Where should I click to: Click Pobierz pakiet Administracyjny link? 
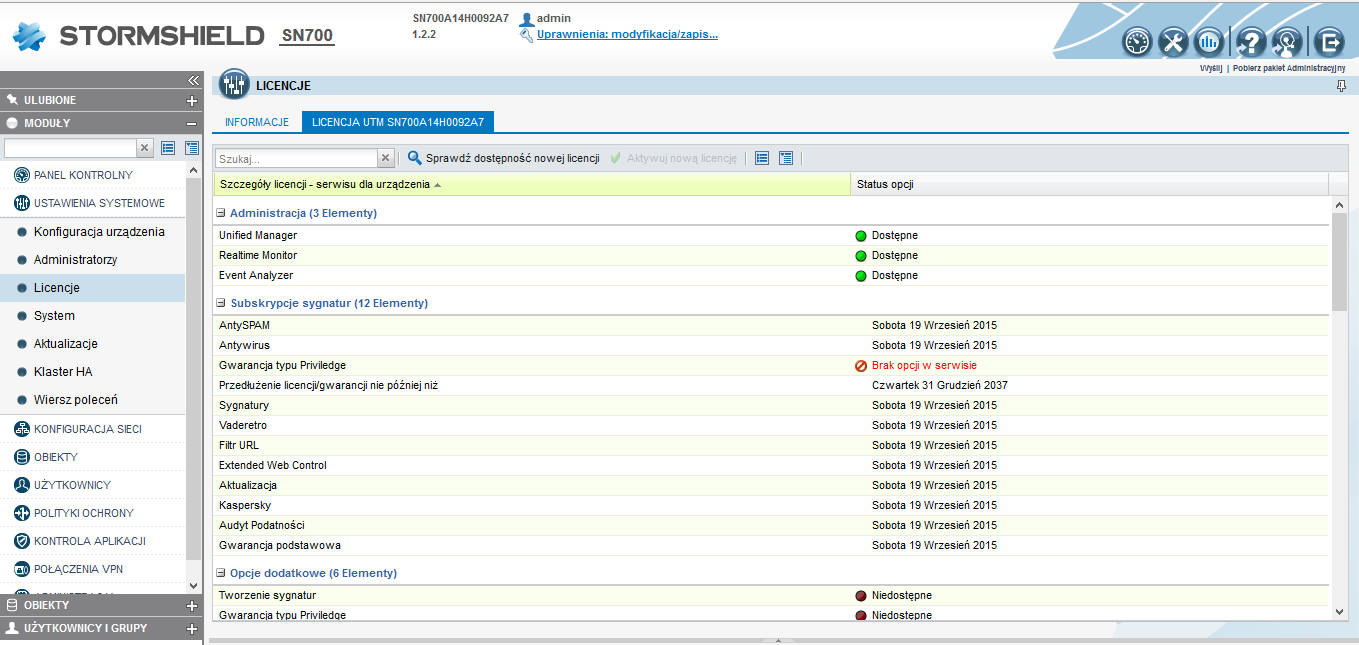tap(1289, 68)
